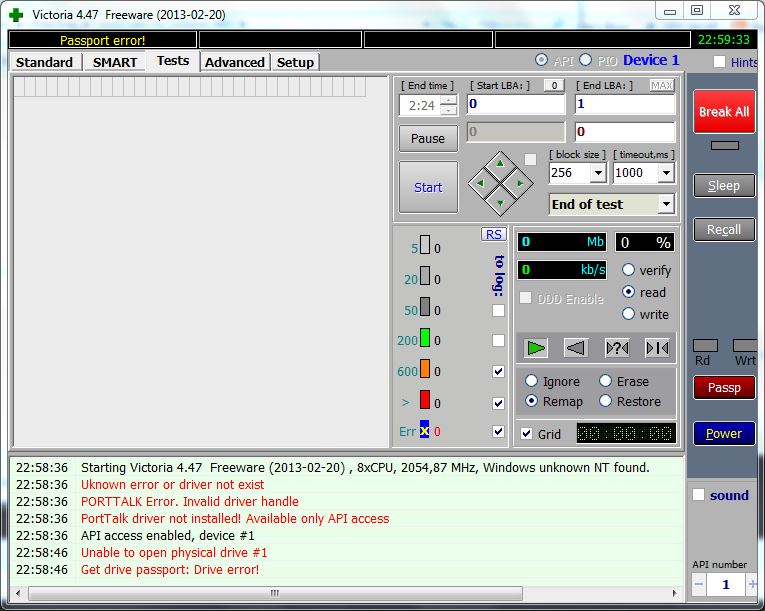Click the Start LBA input field
Screen dimensions: 765x611
[x=516, y=104]
